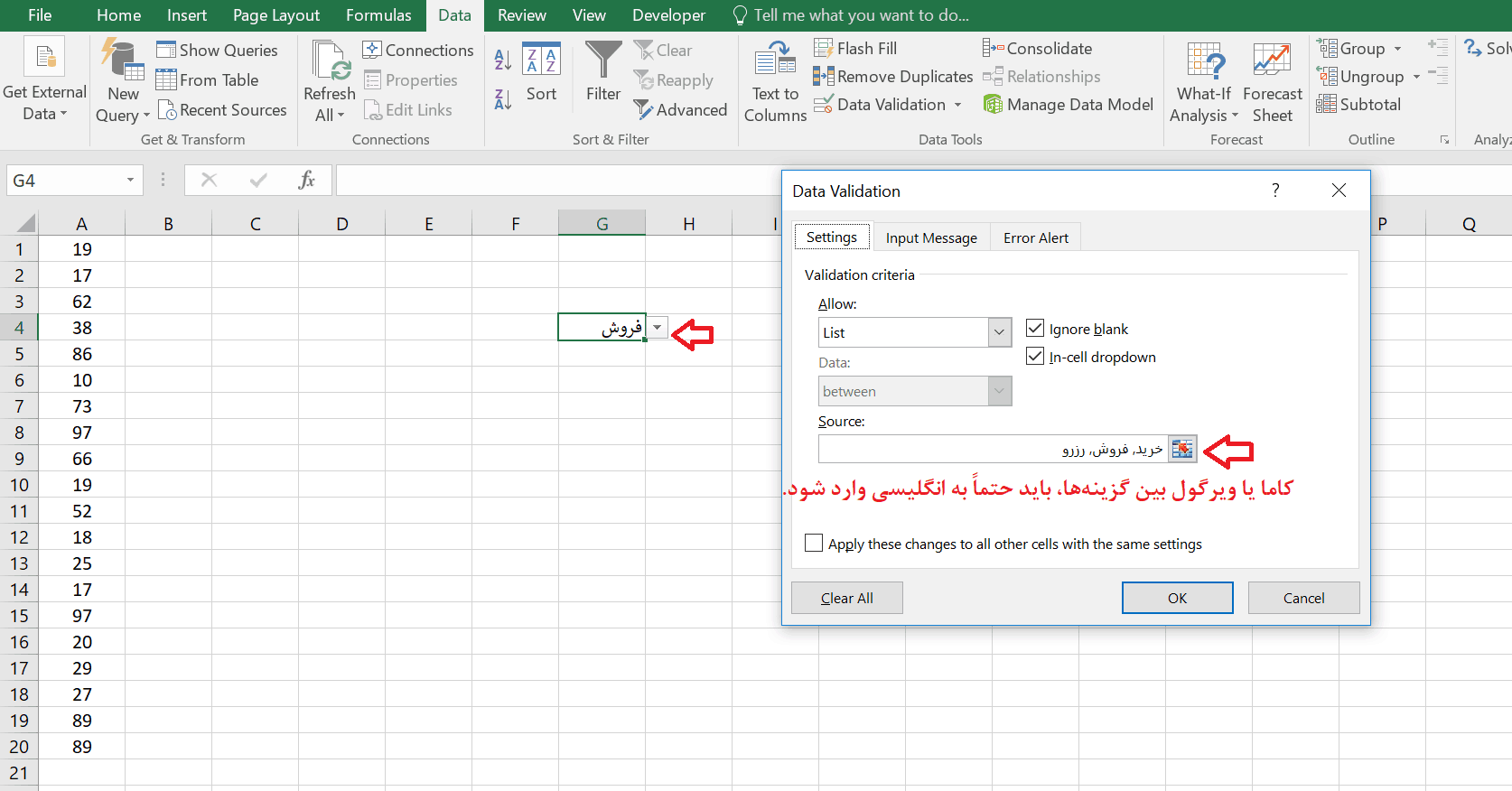Open the Outline dialog launcher
The width and height of the screenshot is (1512, 791).
point(1444,140)
